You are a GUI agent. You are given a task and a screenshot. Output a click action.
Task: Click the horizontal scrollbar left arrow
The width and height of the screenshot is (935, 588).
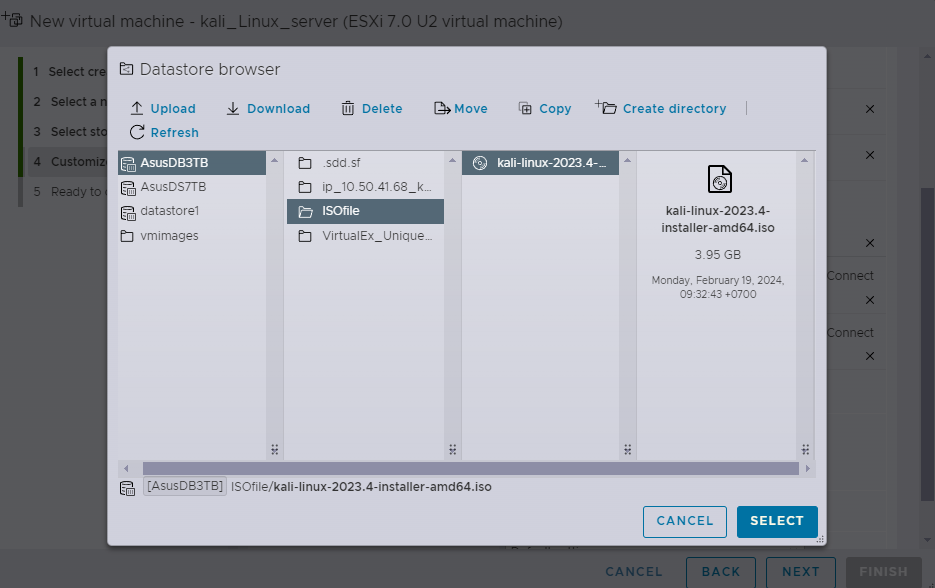(126, 469)
